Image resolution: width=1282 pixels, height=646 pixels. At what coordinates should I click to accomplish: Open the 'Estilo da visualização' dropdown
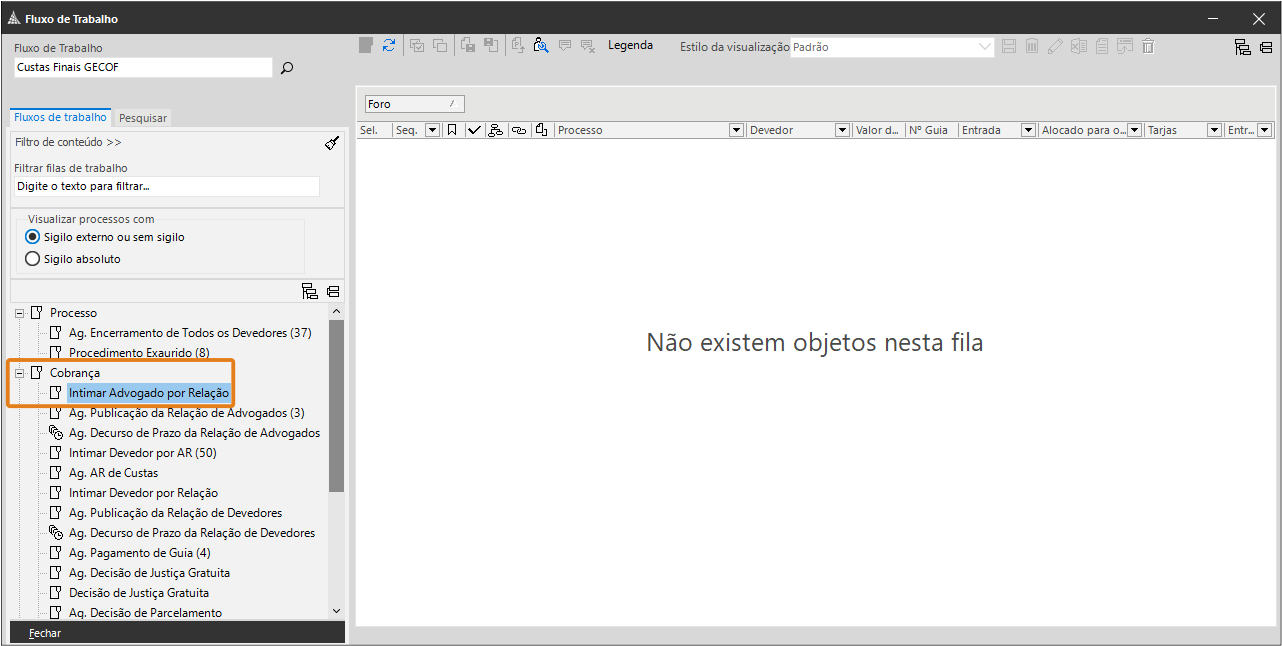[x=984, y=47]
